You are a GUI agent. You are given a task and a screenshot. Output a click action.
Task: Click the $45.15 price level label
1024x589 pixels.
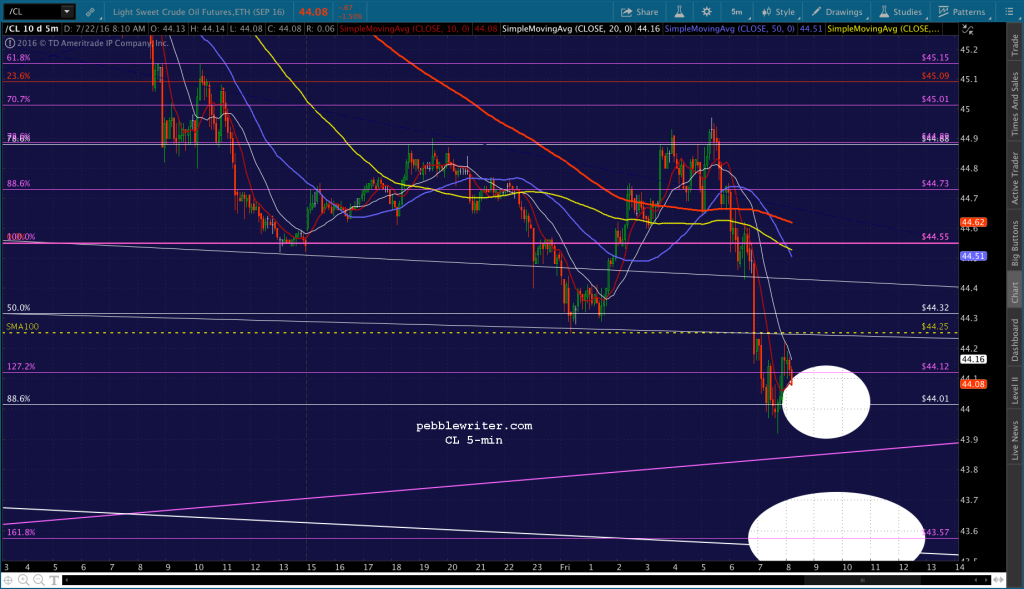[x=935, y=57]
